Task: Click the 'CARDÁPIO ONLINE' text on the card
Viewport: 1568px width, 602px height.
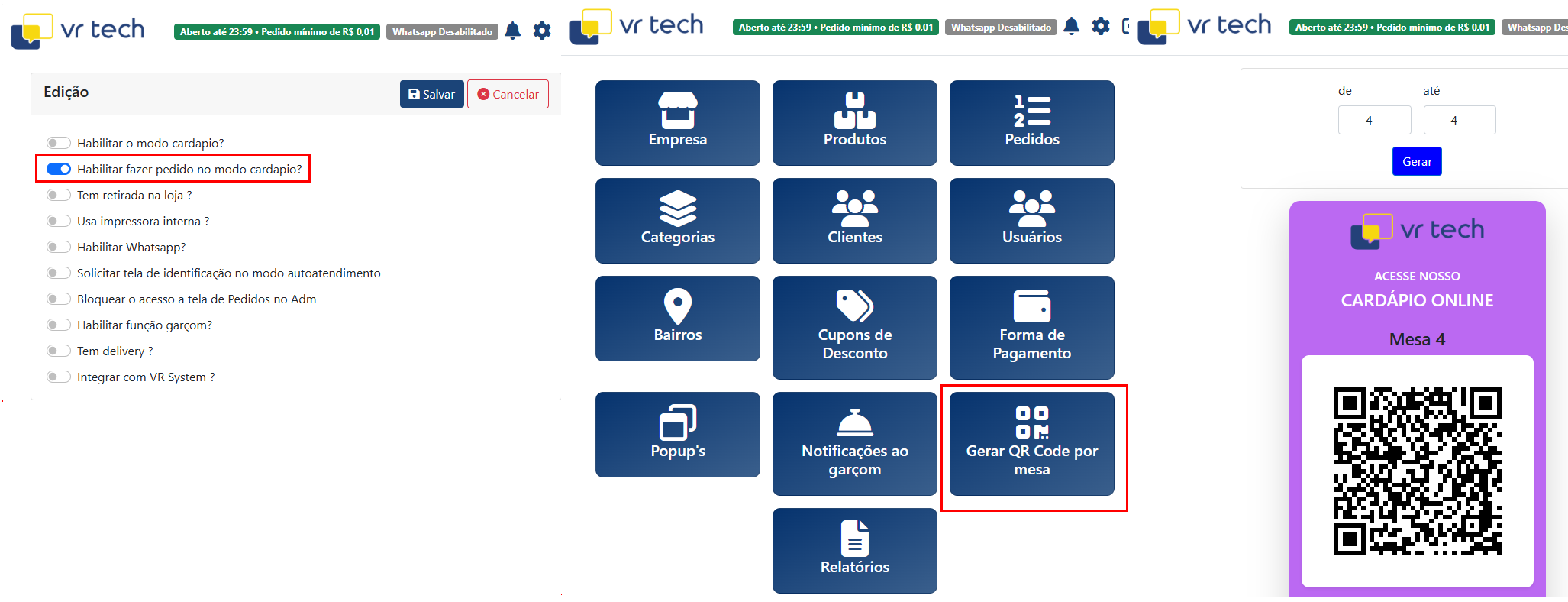Action: tap(1418, 300)
